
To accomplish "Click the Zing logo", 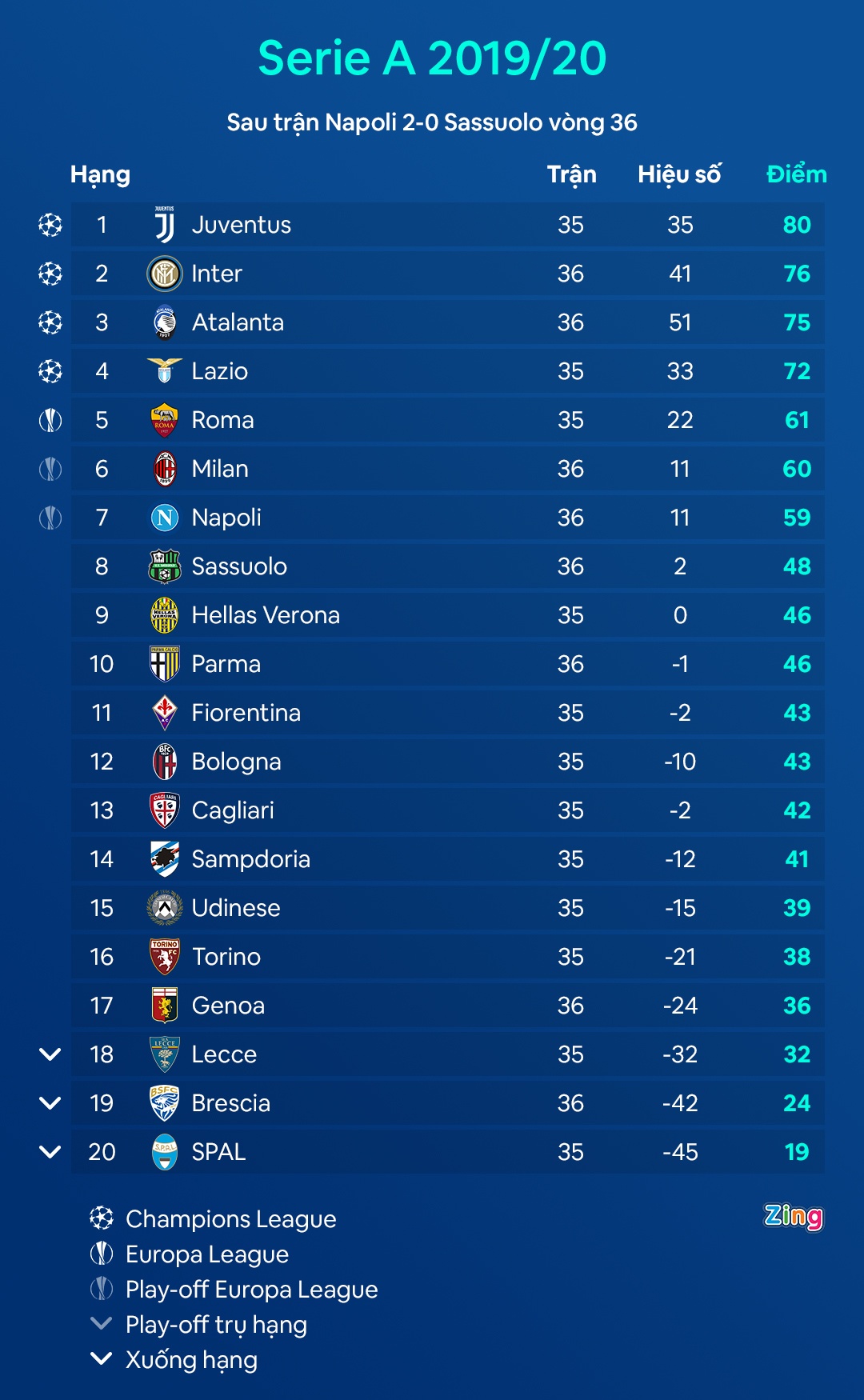I will coord(793,1216).
